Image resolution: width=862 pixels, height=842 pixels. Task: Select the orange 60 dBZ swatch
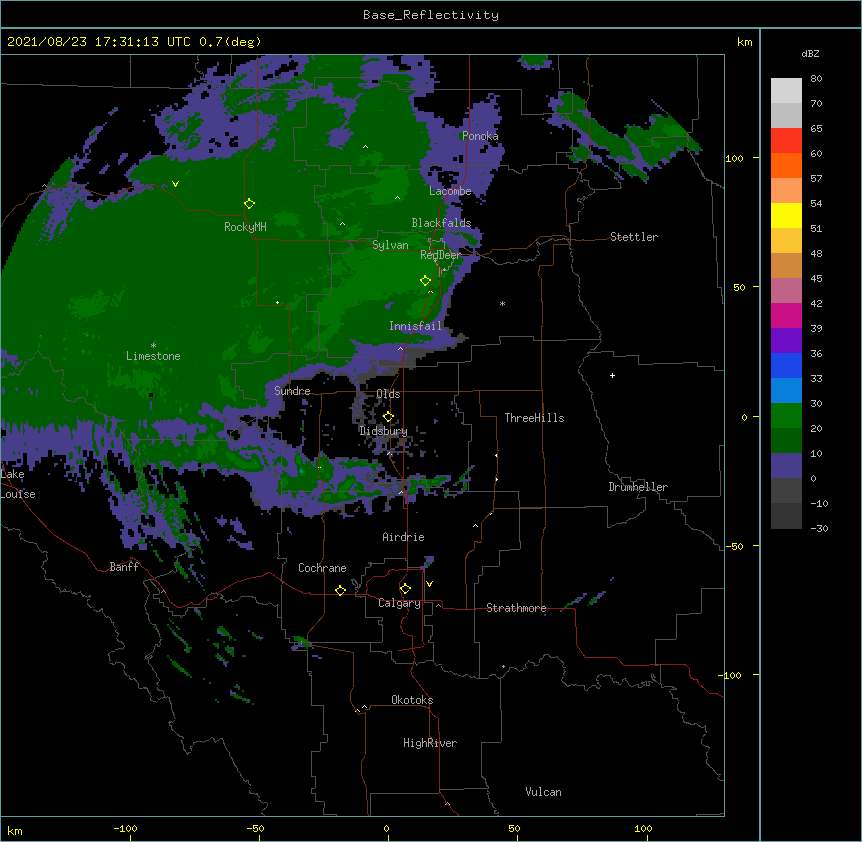tap(786, 165)
